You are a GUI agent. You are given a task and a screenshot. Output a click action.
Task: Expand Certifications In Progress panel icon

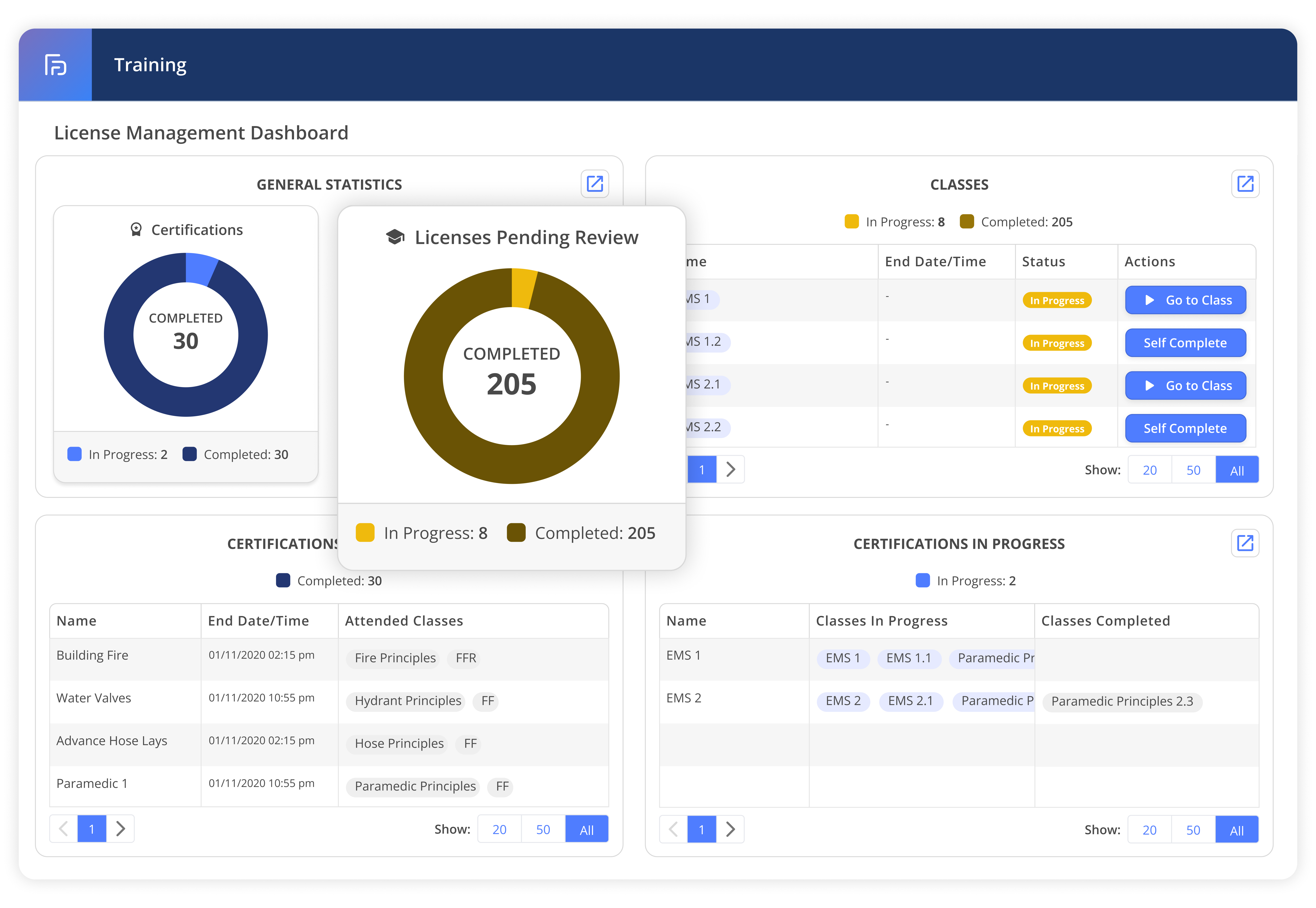click(x=1245, y=543)
